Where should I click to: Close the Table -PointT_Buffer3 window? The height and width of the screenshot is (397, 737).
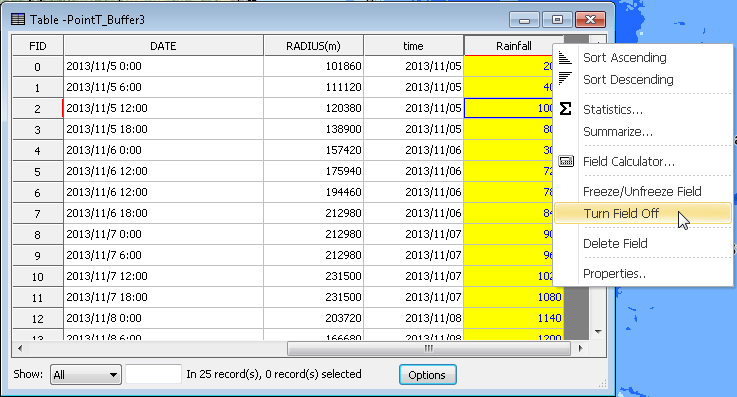[590, 20]
